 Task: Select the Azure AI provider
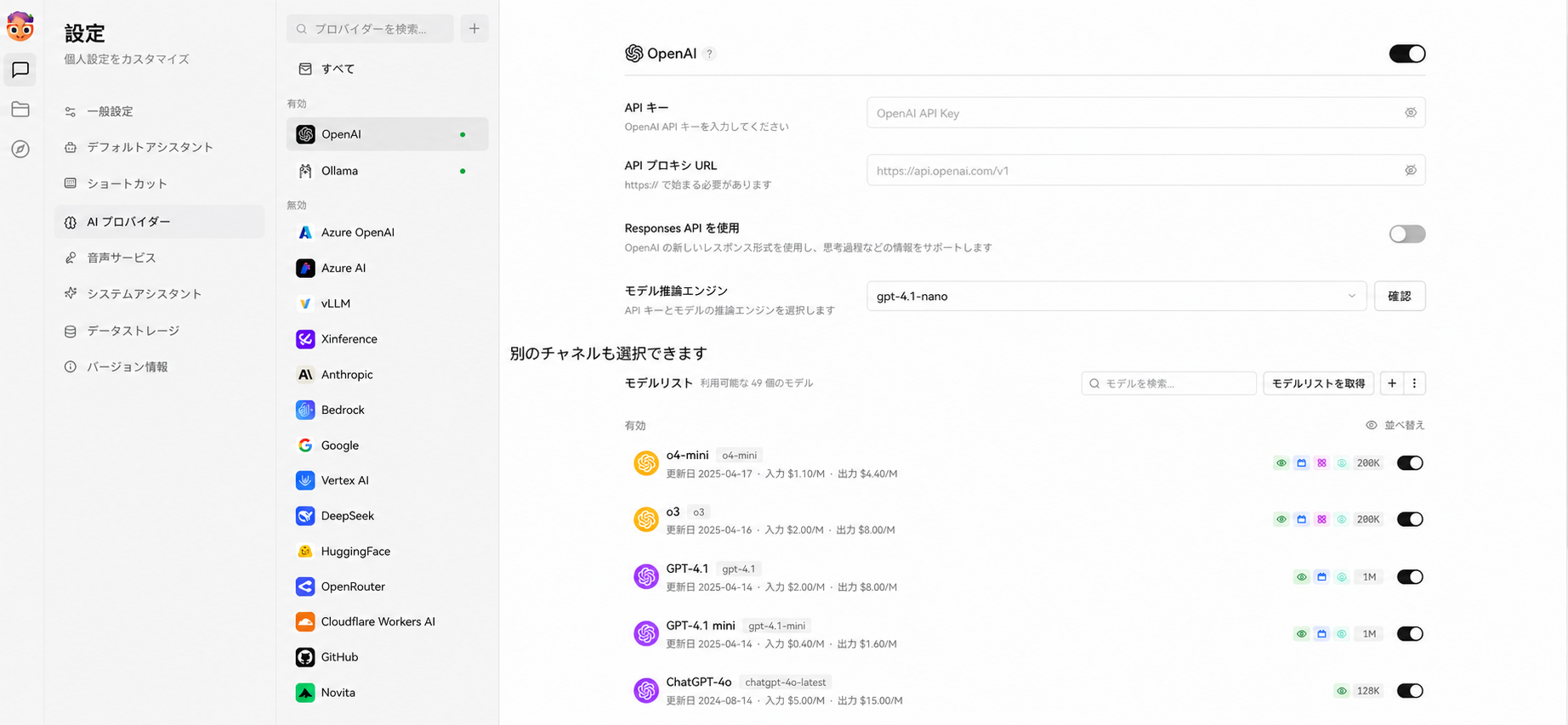coord(388,269)
